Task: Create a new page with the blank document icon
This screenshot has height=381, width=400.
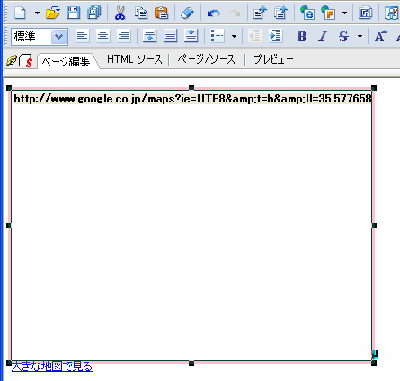Action: (x=21, y=13)
